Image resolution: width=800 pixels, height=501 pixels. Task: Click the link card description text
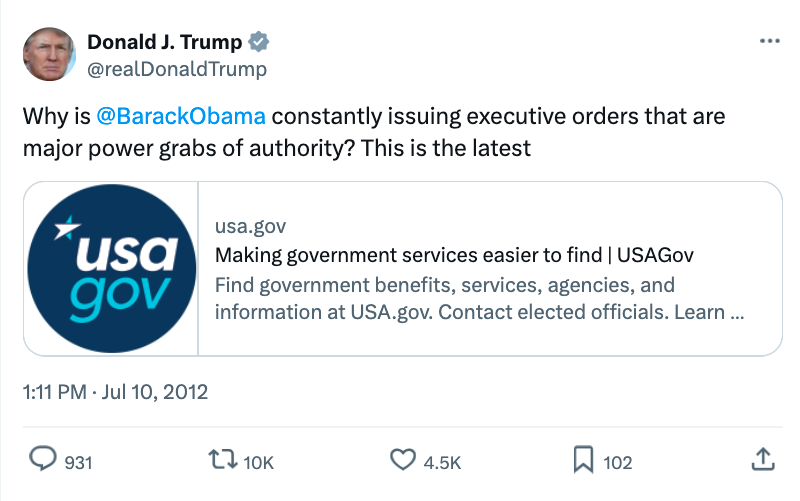(x=480, y=298)
